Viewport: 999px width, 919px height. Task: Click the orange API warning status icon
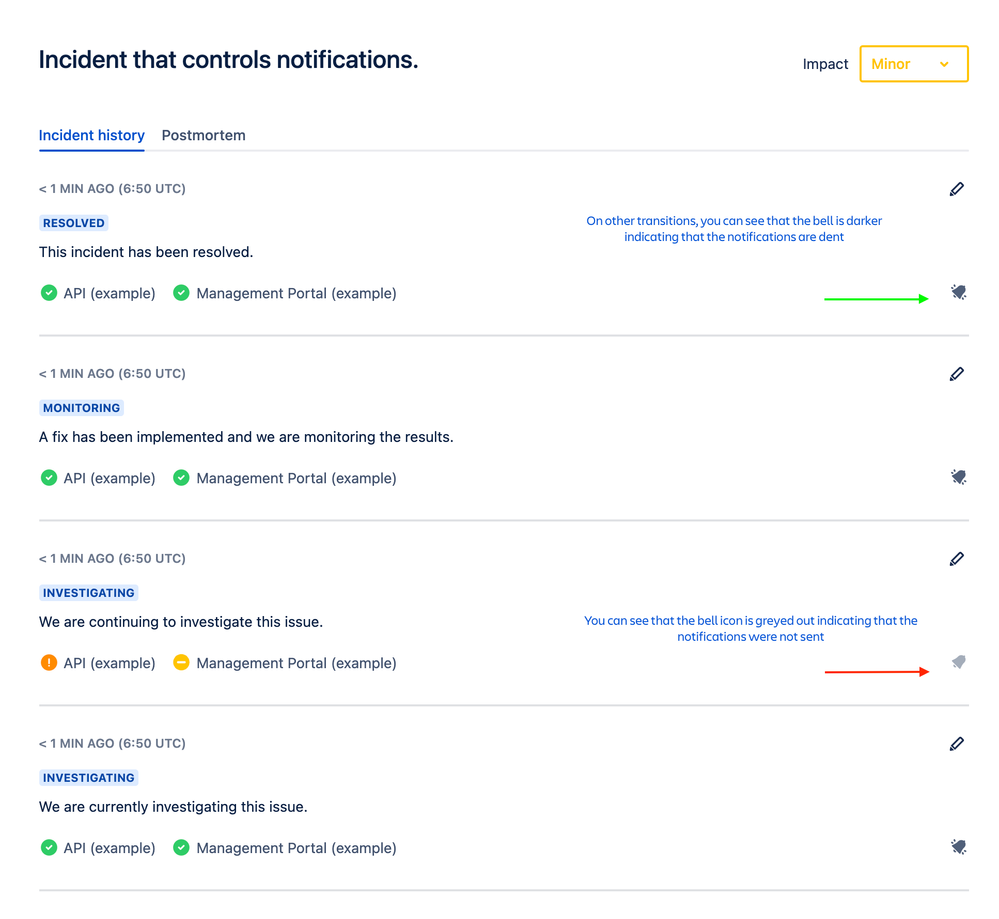[49, 662]
